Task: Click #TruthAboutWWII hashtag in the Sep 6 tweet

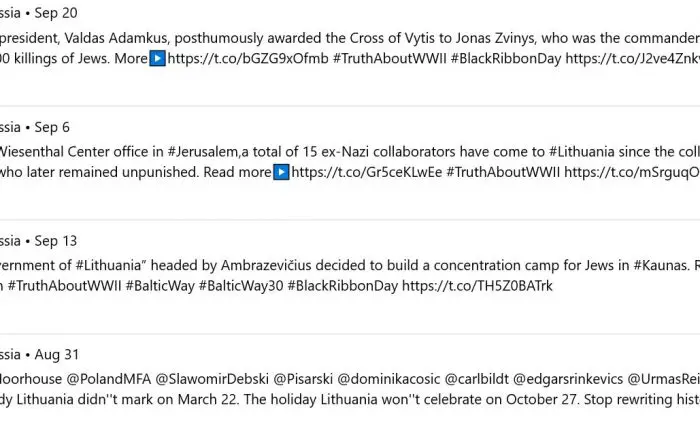Action: pyautogui.click(x=503, y=172)
